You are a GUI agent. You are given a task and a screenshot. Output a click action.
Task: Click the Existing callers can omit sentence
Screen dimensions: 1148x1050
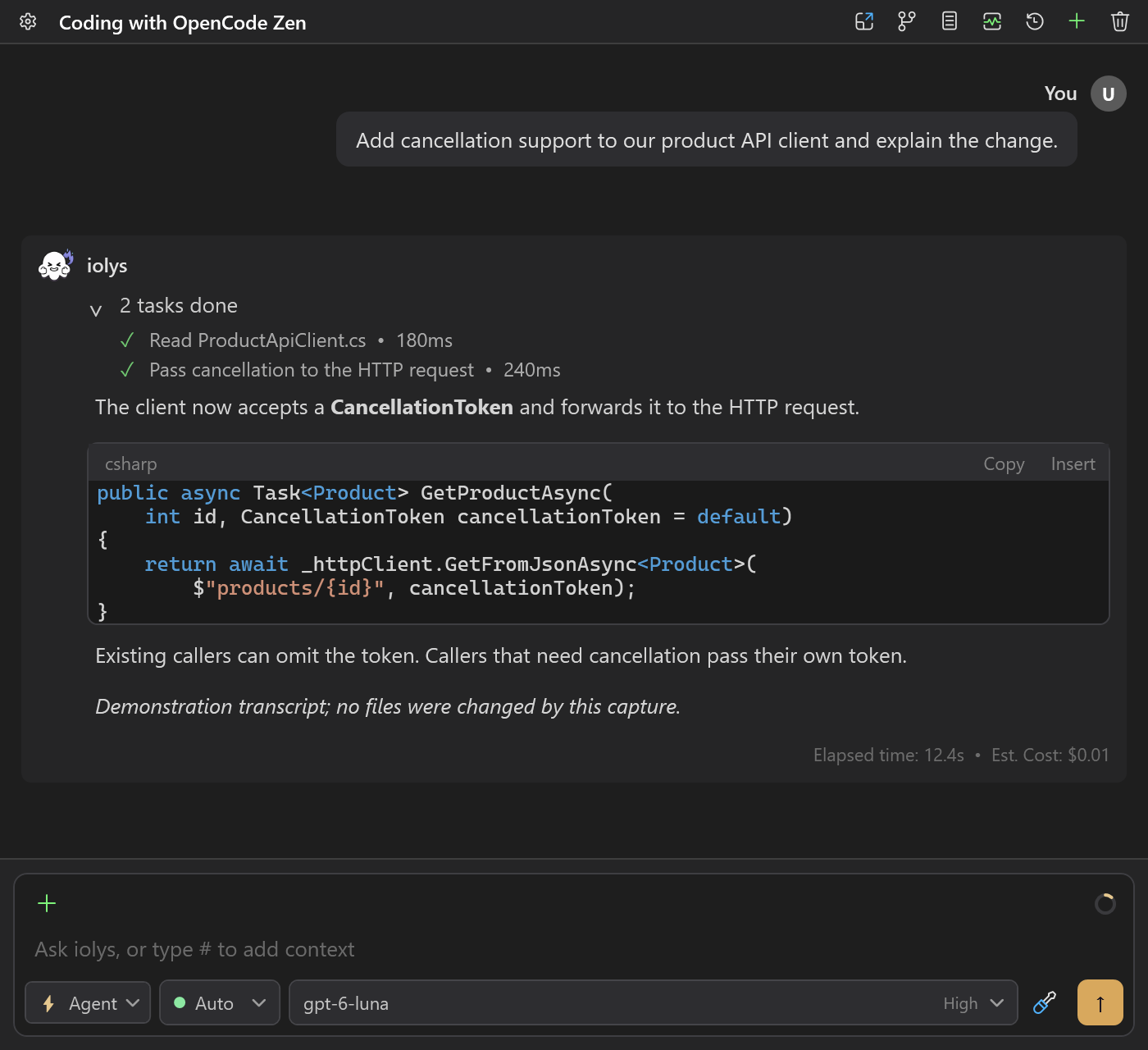pos(501,655)
